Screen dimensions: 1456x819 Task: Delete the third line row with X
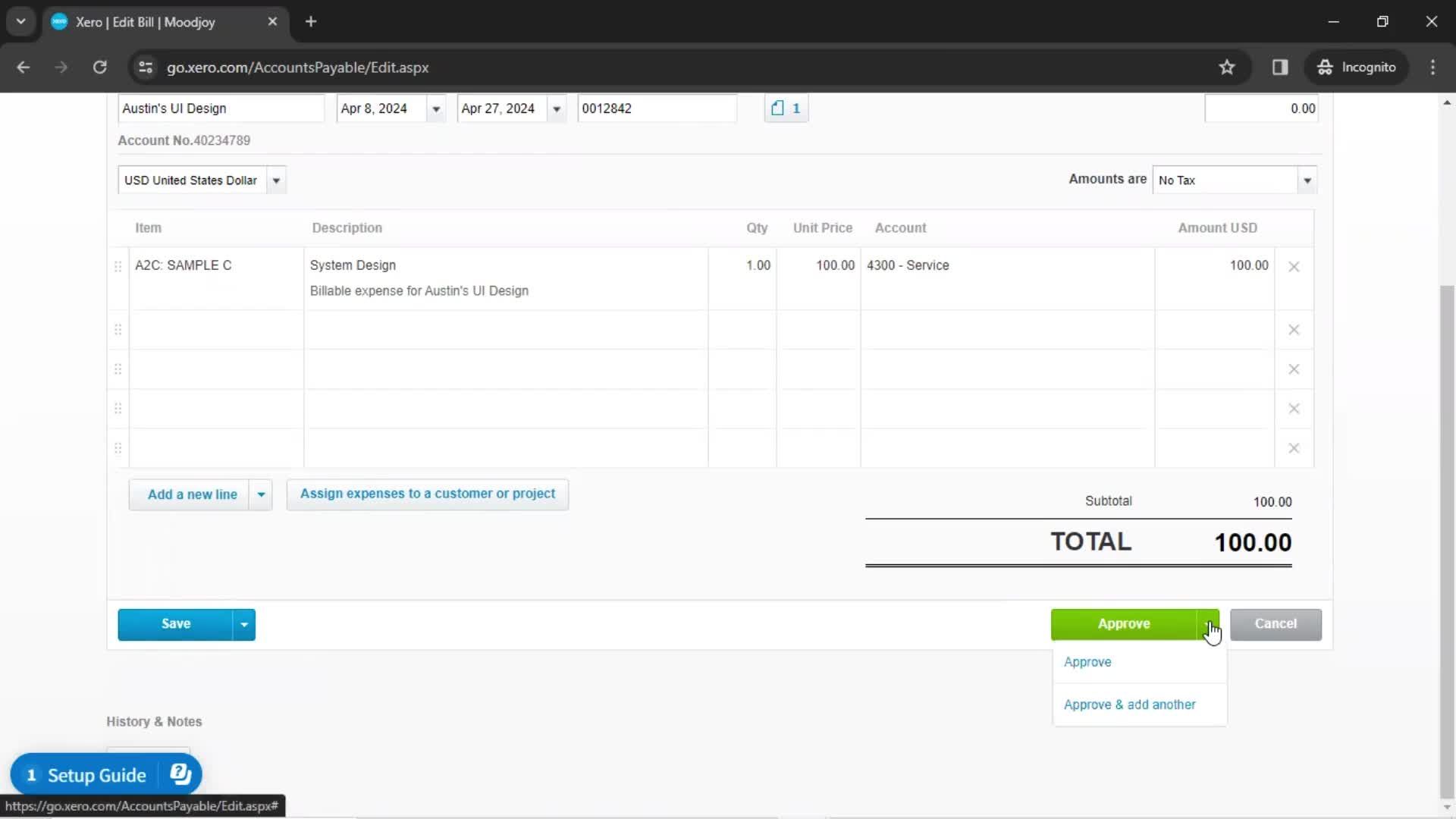1294,369
